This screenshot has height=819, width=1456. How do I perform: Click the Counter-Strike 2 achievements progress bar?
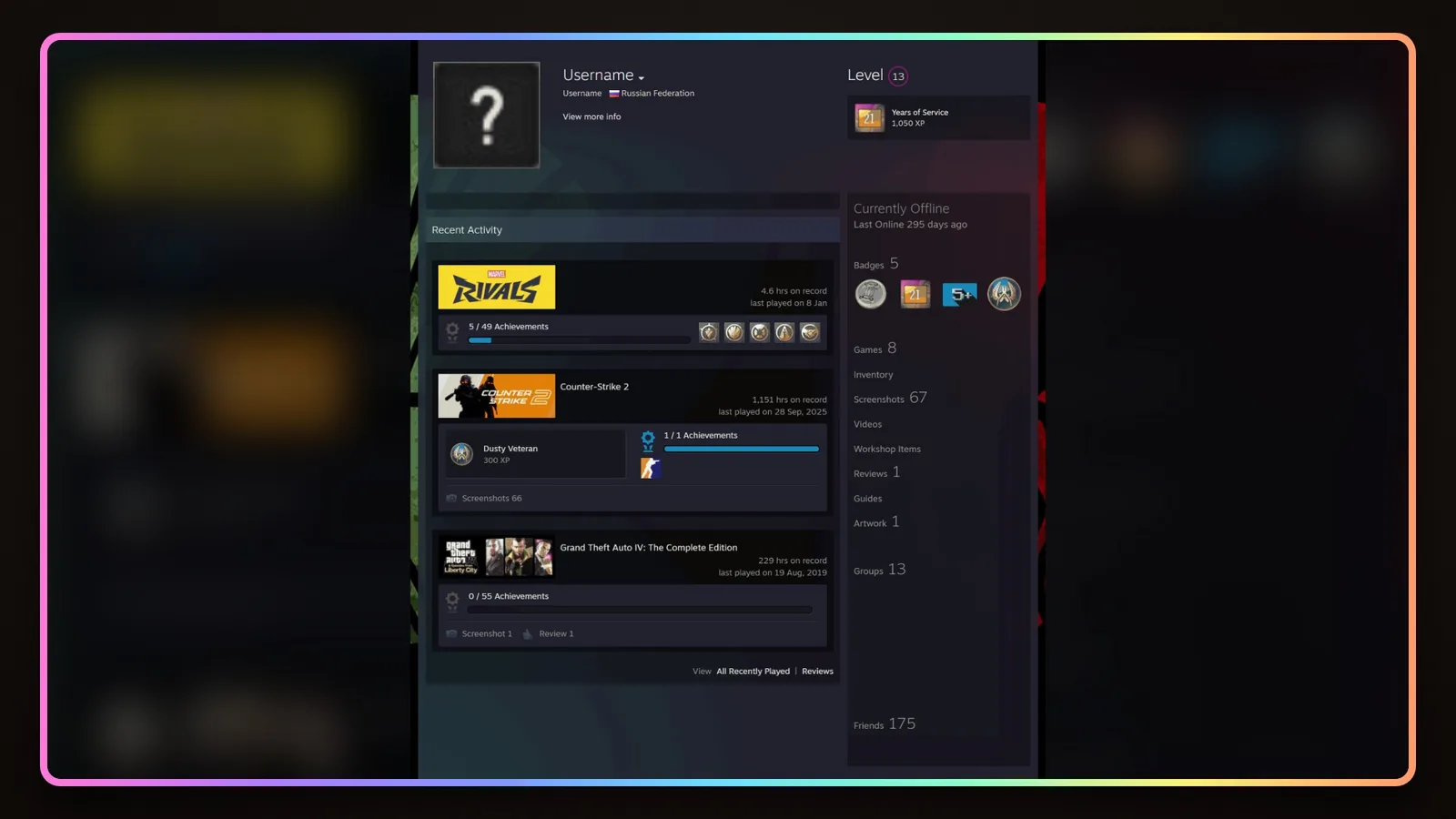(x=742, y=450)
